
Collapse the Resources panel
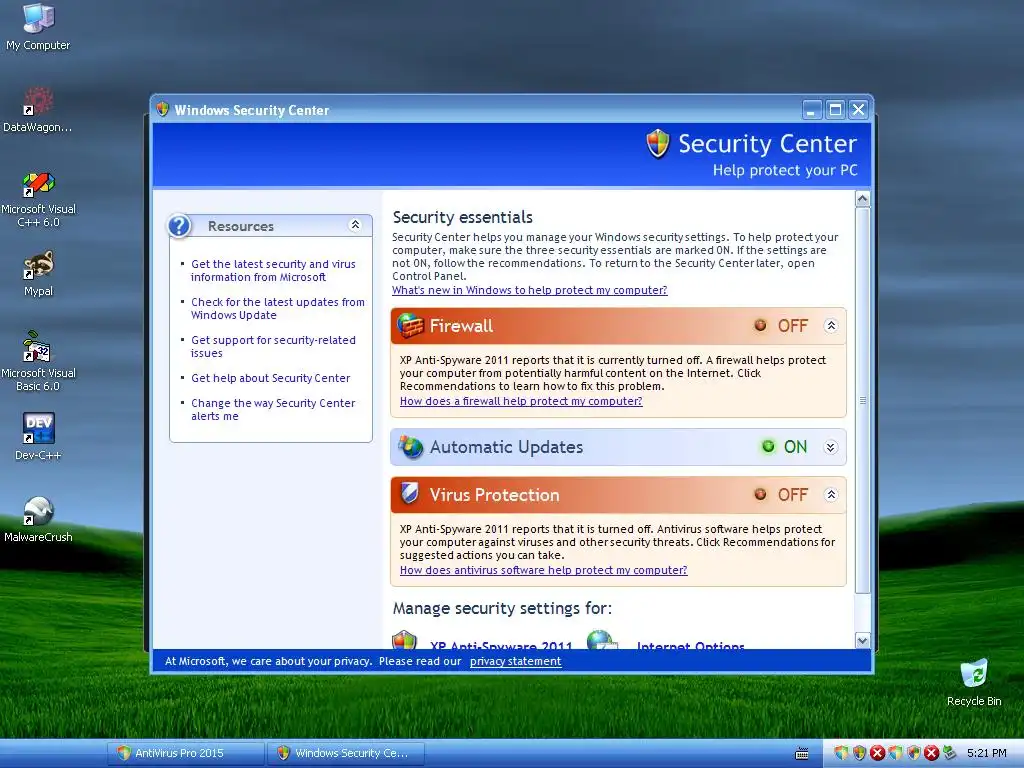[x=355, y=225]
